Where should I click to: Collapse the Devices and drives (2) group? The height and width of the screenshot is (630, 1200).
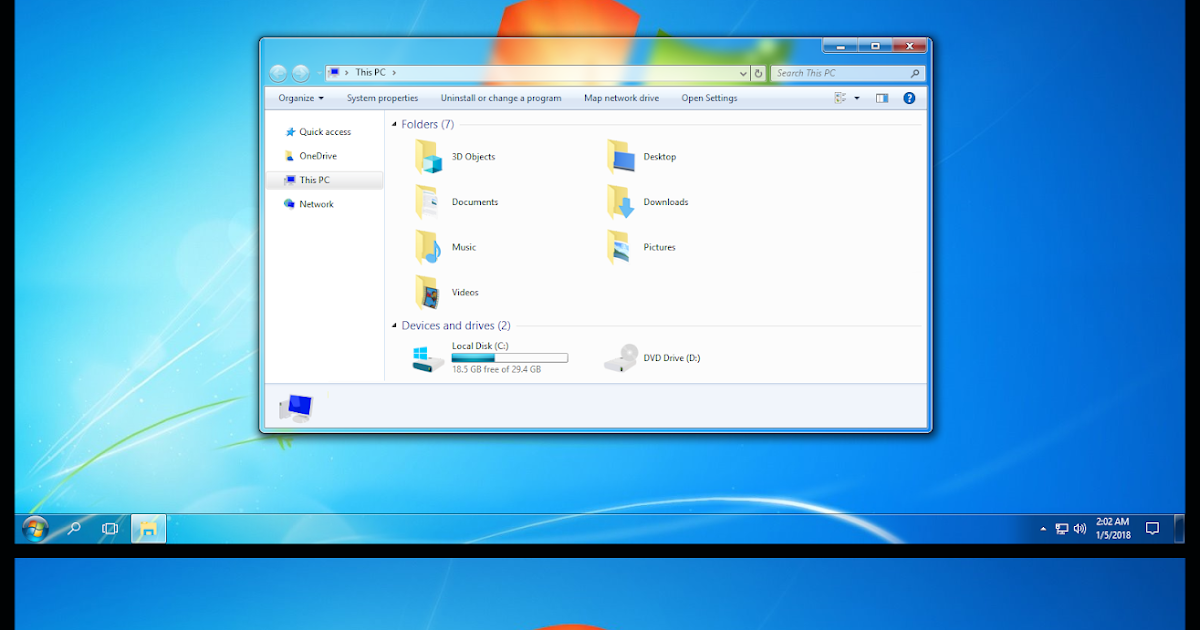coord(393,326)
